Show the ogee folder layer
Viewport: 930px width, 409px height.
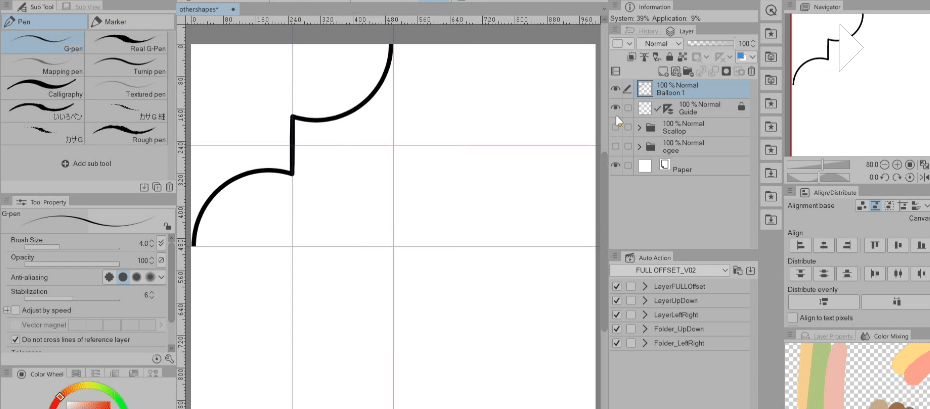tap(616, 146)
